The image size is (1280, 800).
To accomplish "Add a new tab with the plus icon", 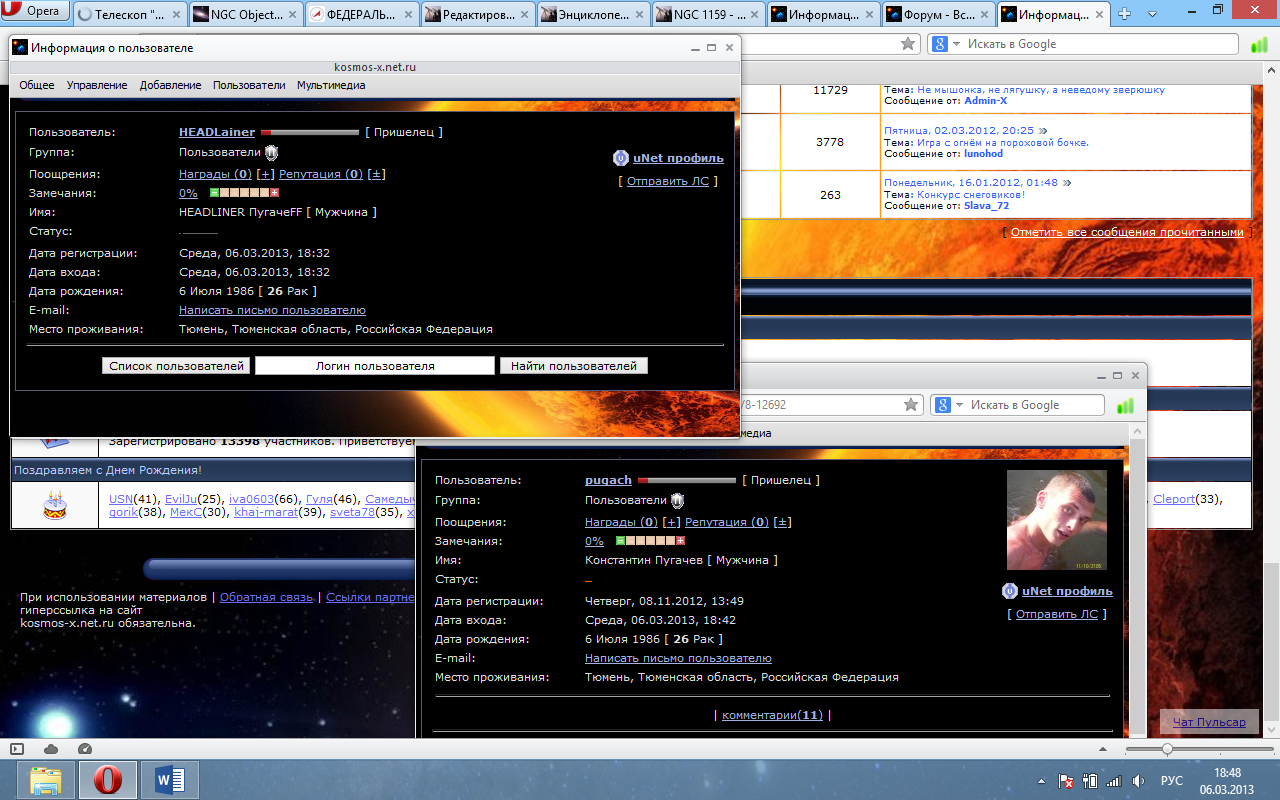I will click(x=1124, y=14).
